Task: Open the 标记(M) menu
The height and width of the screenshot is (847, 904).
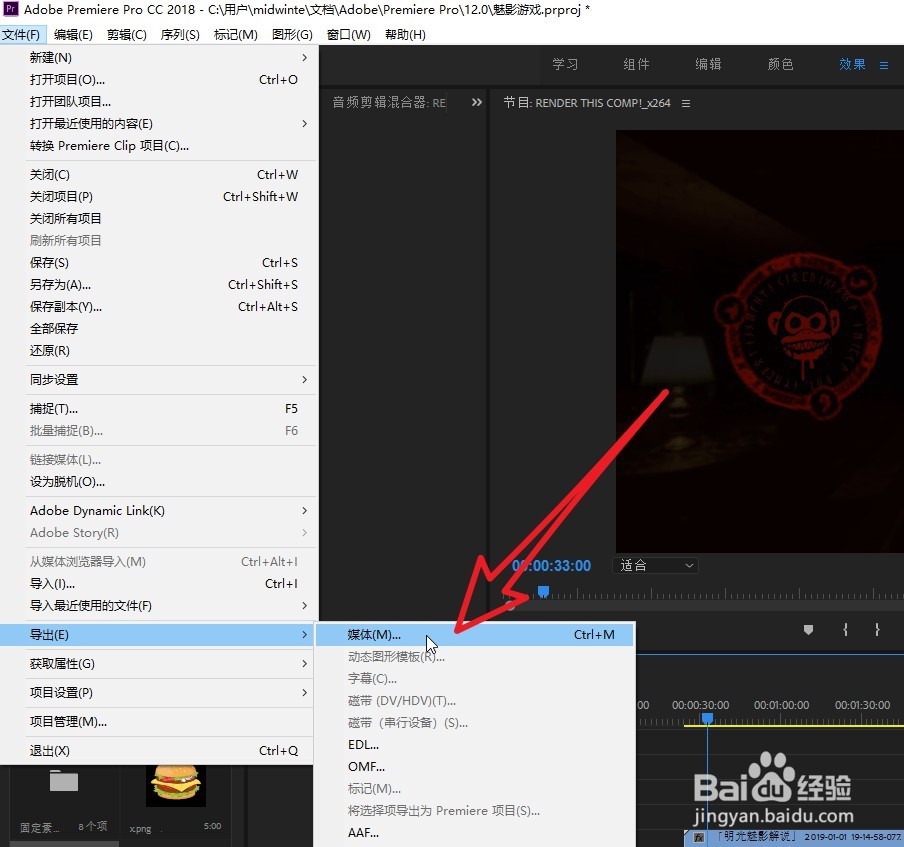Action: [235, 35]
